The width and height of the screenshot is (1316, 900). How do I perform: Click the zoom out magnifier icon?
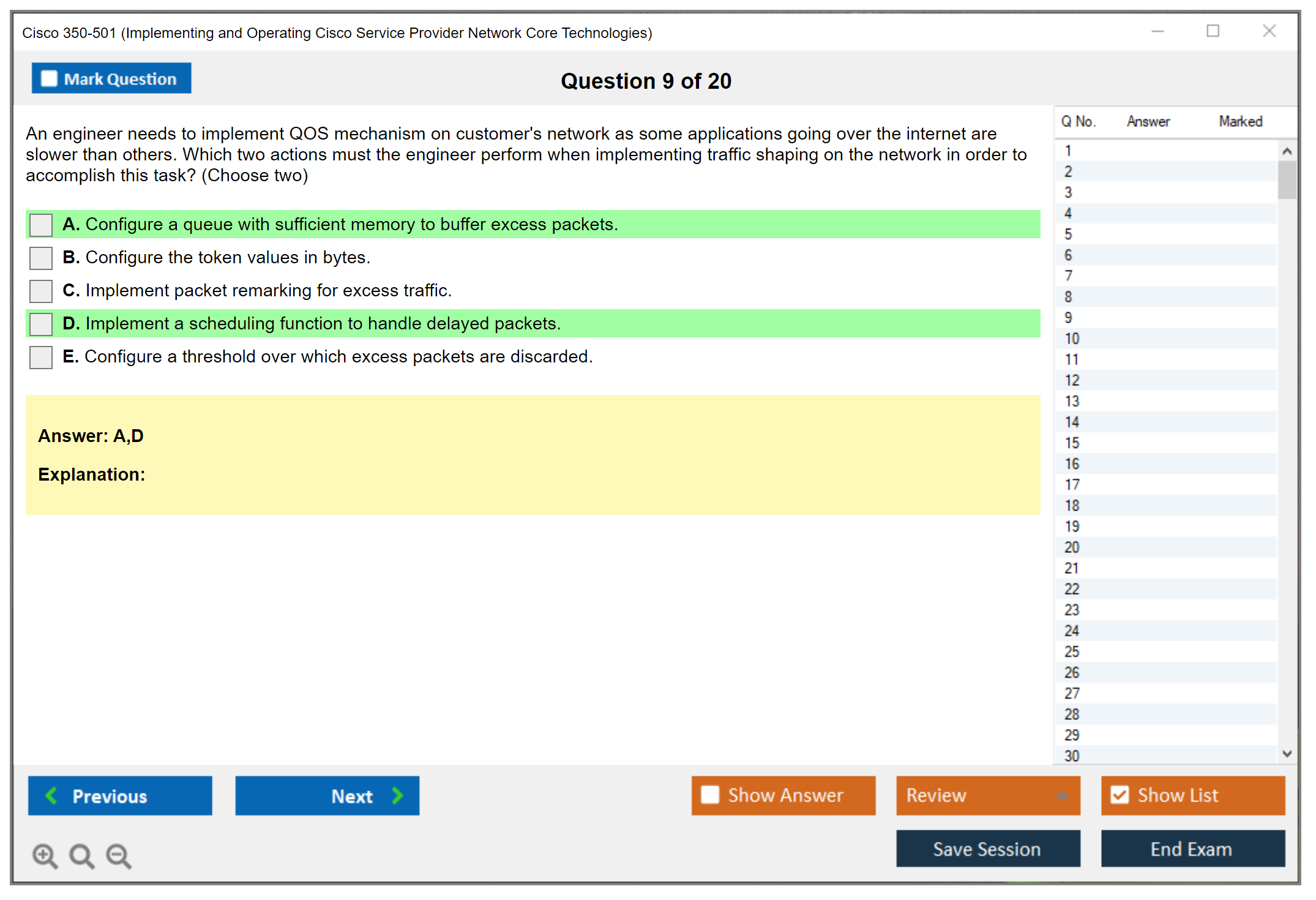(x=119, y=855)
